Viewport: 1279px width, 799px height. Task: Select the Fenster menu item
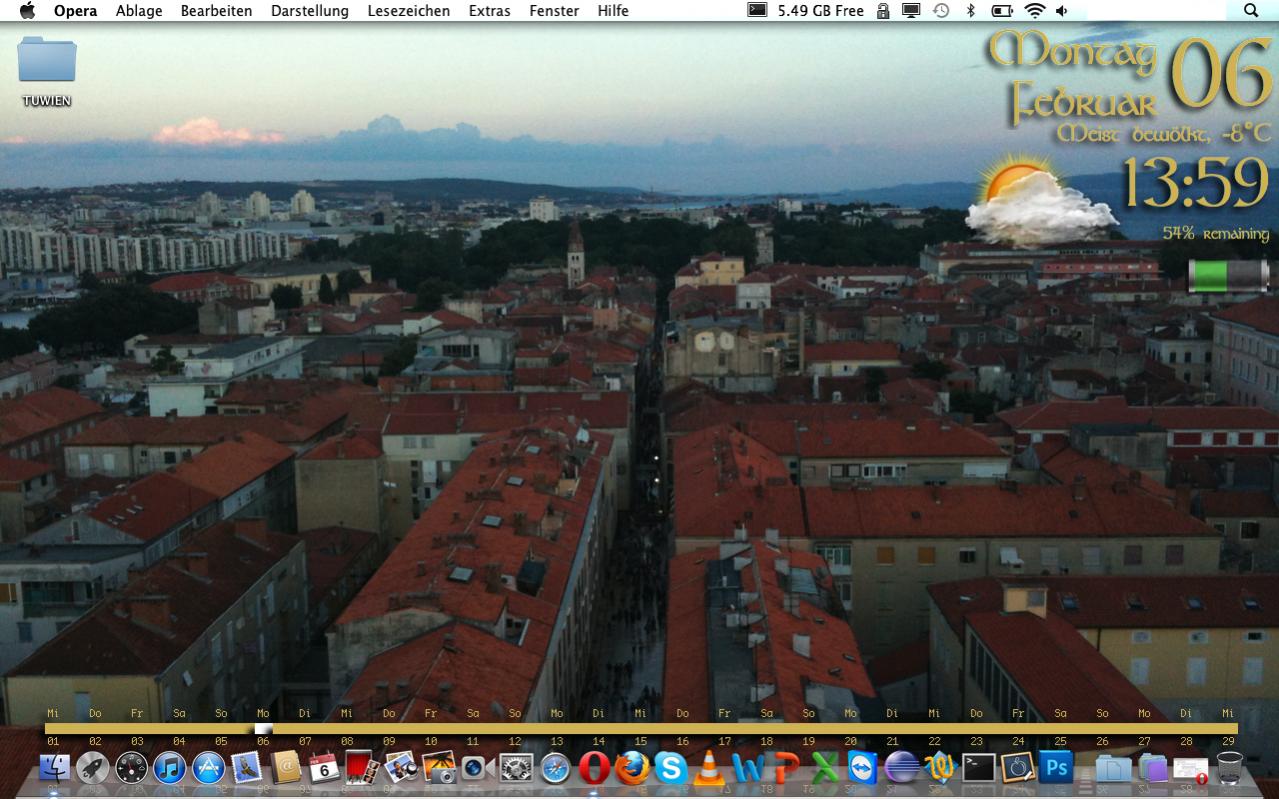point(554,11)
